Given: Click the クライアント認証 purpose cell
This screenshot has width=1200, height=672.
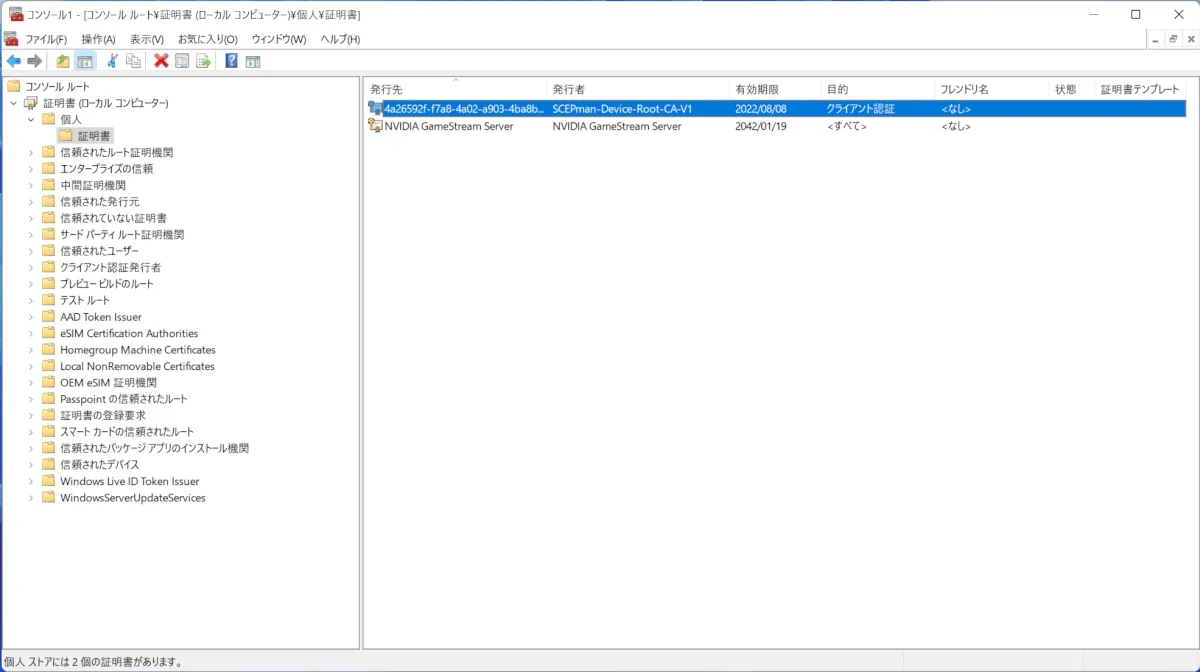Looking at the screenshot, I should (860, 109).
